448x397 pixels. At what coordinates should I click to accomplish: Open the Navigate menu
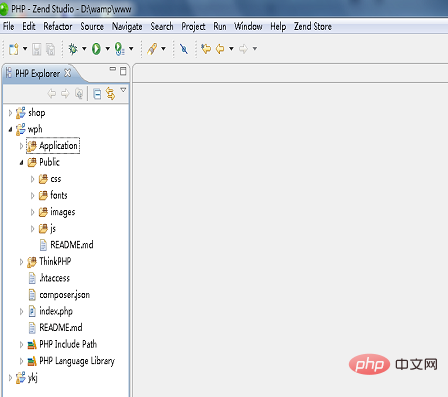(x=127, y=26)
